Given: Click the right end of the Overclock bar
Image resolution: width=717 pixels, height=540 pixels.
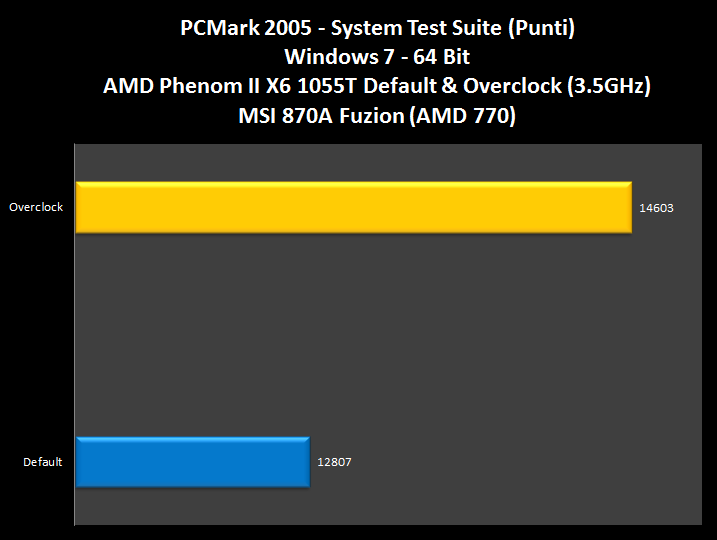Looking at the screenshot, I should [628, 207].
